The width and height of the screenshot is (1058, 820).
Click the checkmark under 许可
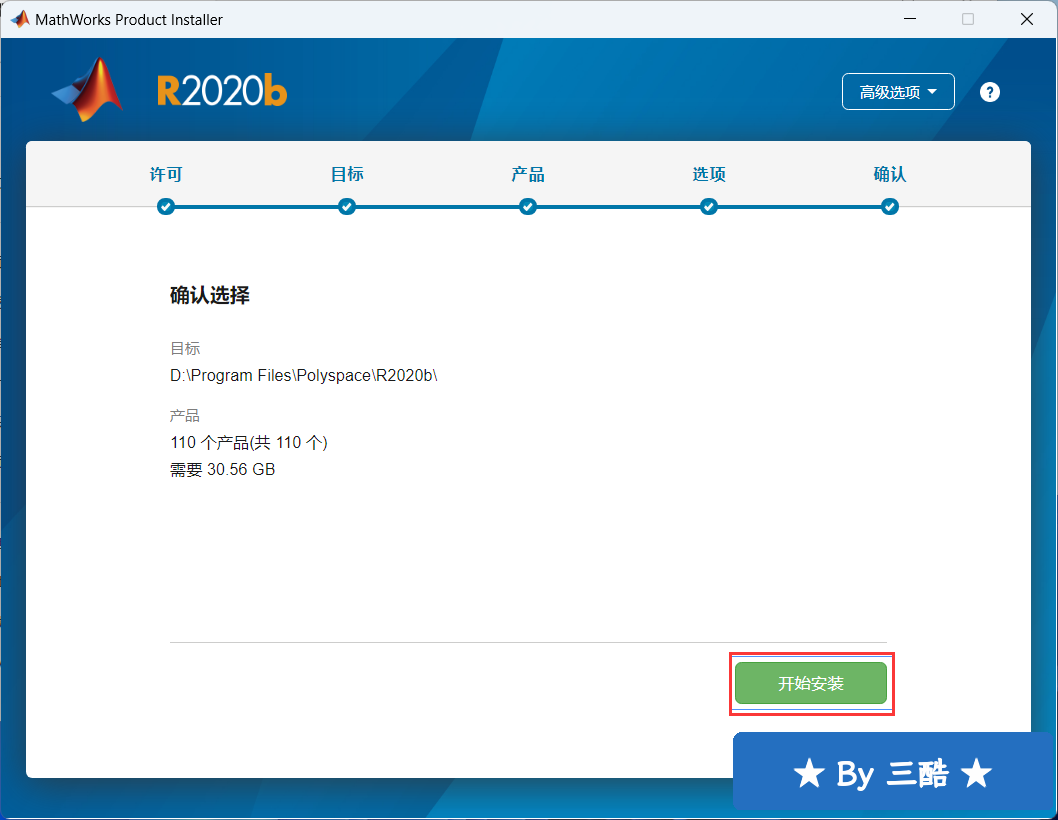tap(166, 207)
